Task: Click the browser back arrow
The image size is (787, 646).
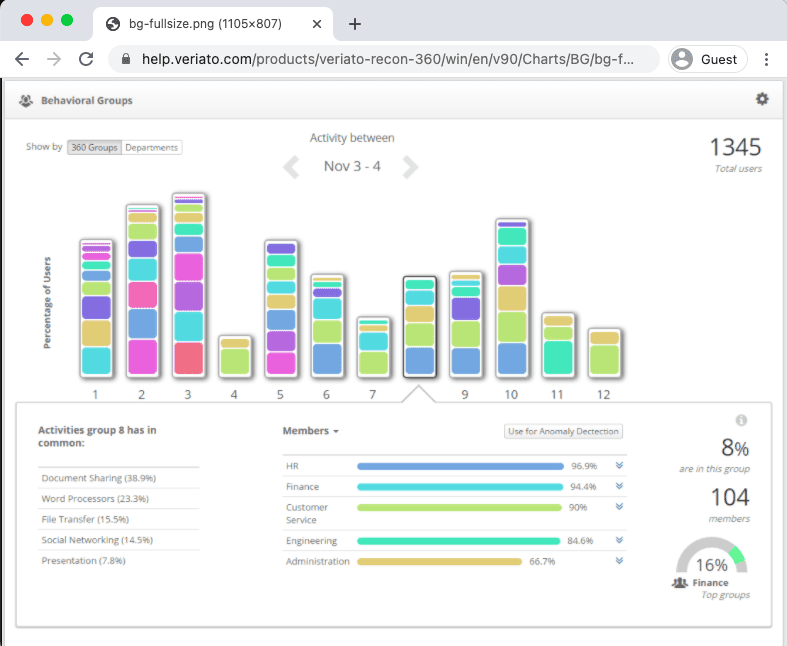Action: coord(22,59)
